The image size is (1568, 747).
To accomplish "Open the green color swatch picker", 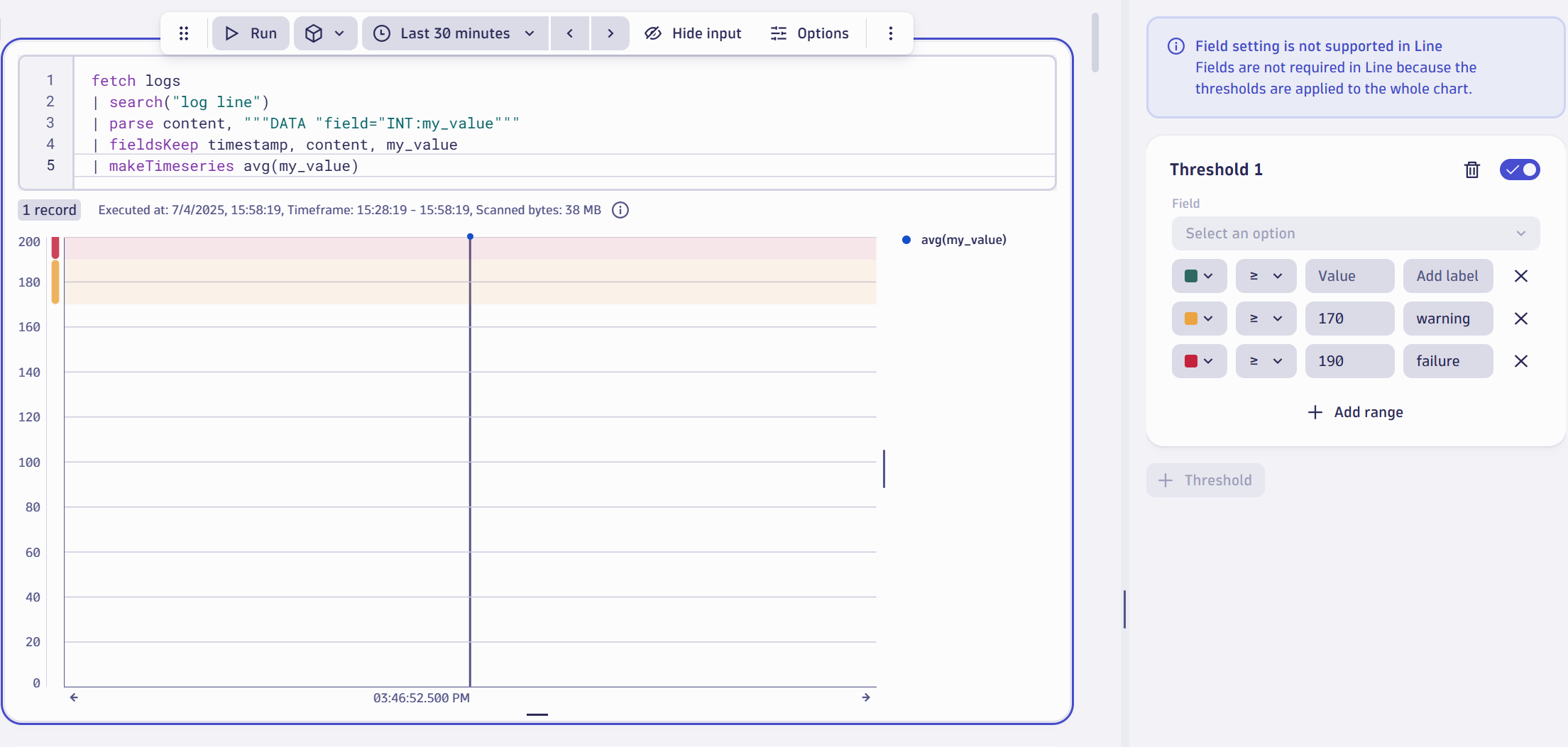I will [x=1199, y=276].
